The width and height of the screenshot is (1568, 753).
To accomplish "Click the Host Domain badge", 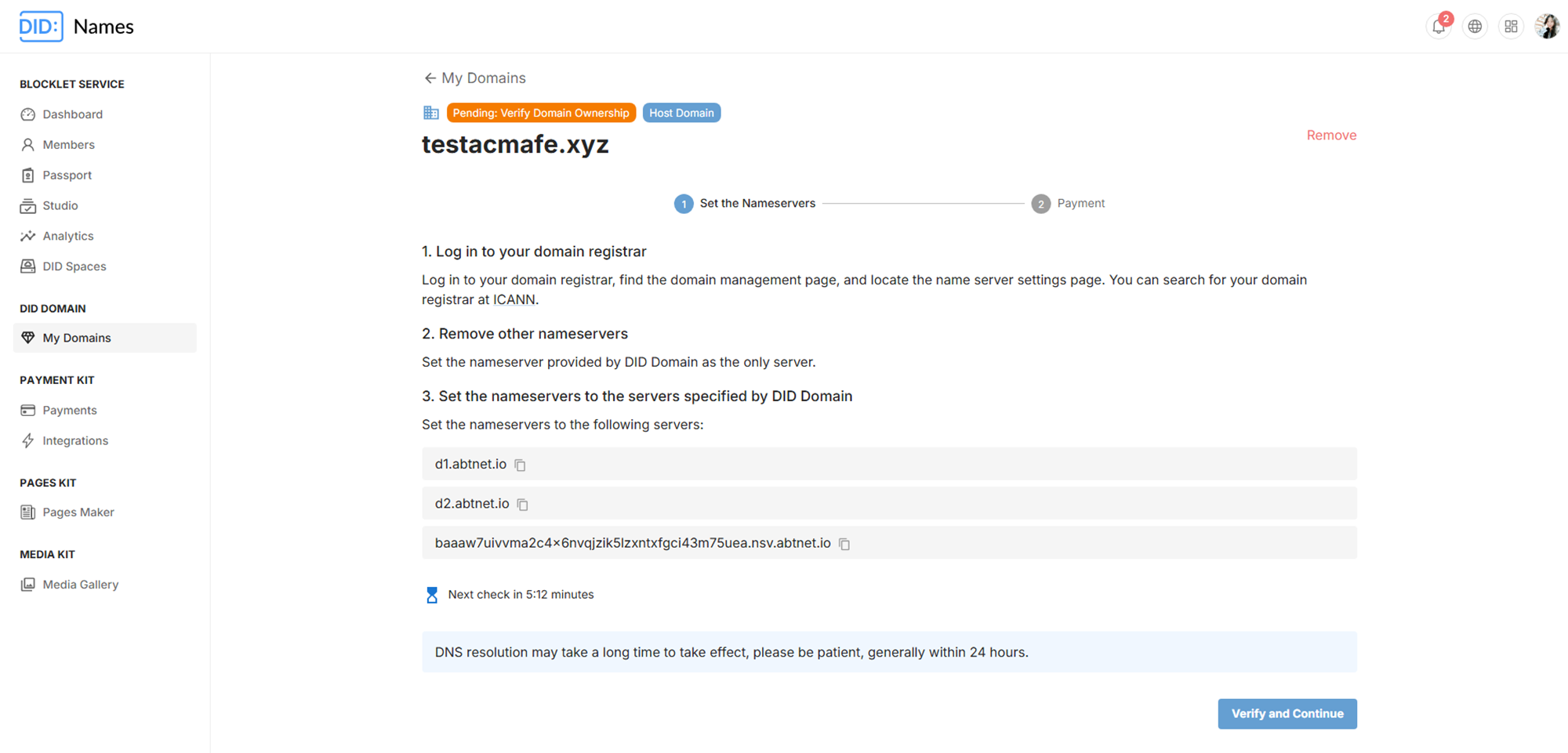I will (x=681, y=113).
